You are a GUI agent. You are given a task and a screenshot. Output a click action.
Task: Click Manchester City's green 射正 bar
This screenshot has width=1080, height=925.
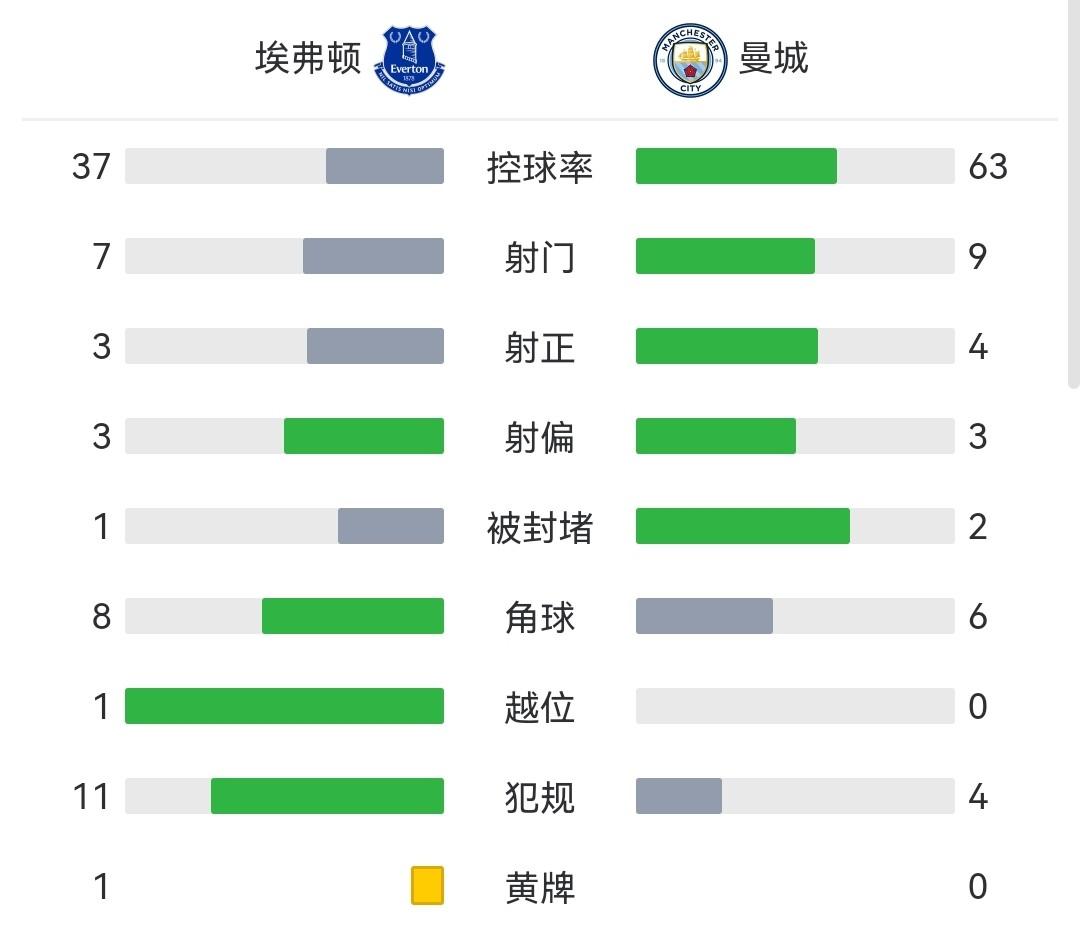(727, 346)
